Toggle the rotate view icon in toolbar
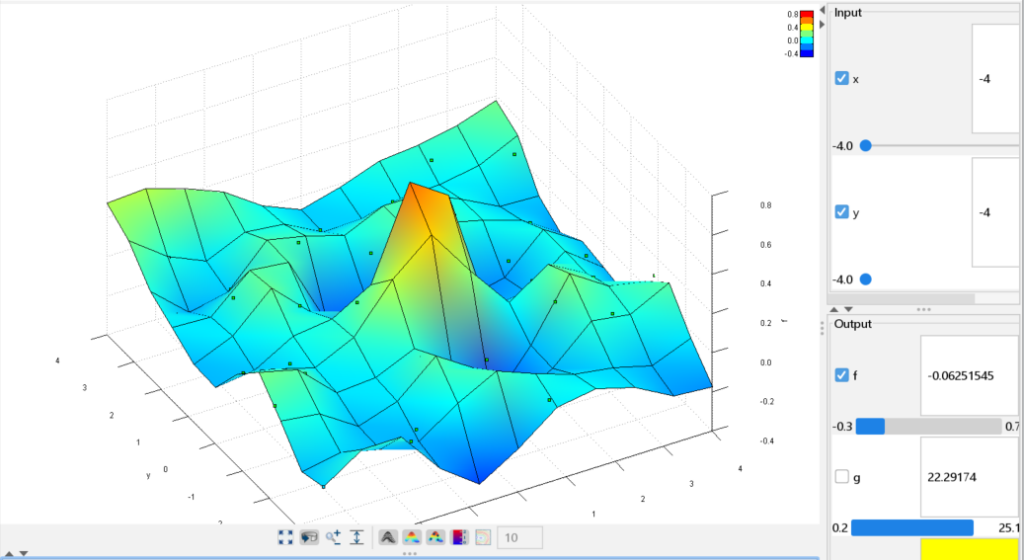The height and width of the screenshot is (560, 1024). 309,538
